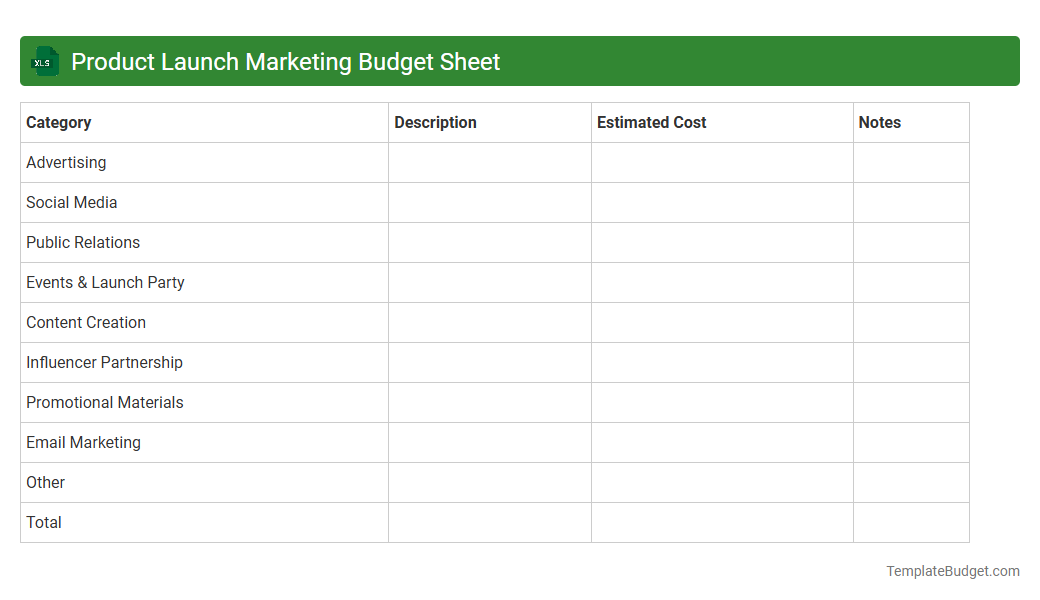
Task: Click the Public Relations row
Action: pyautogui.click(x=83, y=242)
